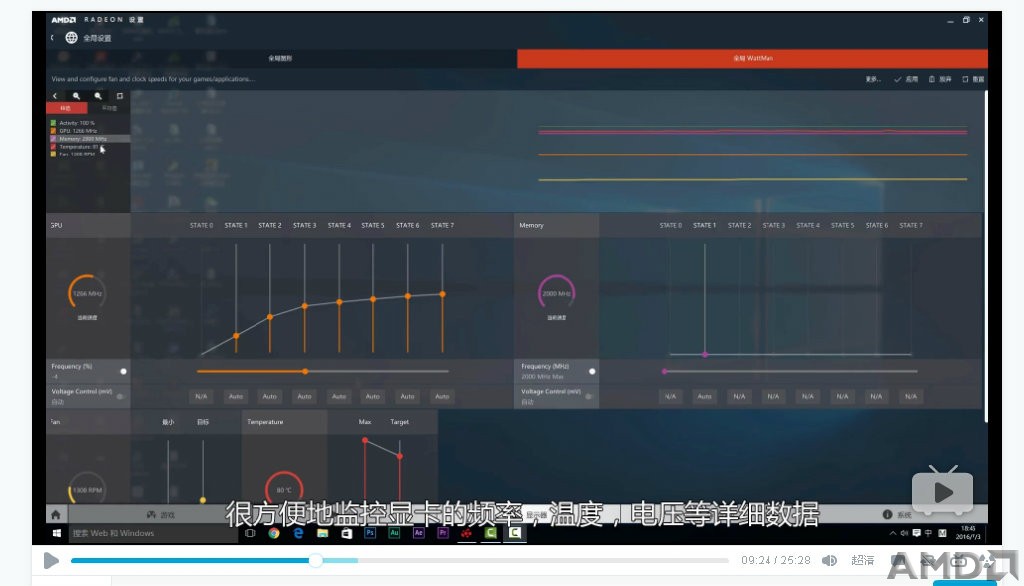Click GPU STATE 1 voltage Auto field
The width and height of the screenshot is (1024, 586).
tap(236, 397)
